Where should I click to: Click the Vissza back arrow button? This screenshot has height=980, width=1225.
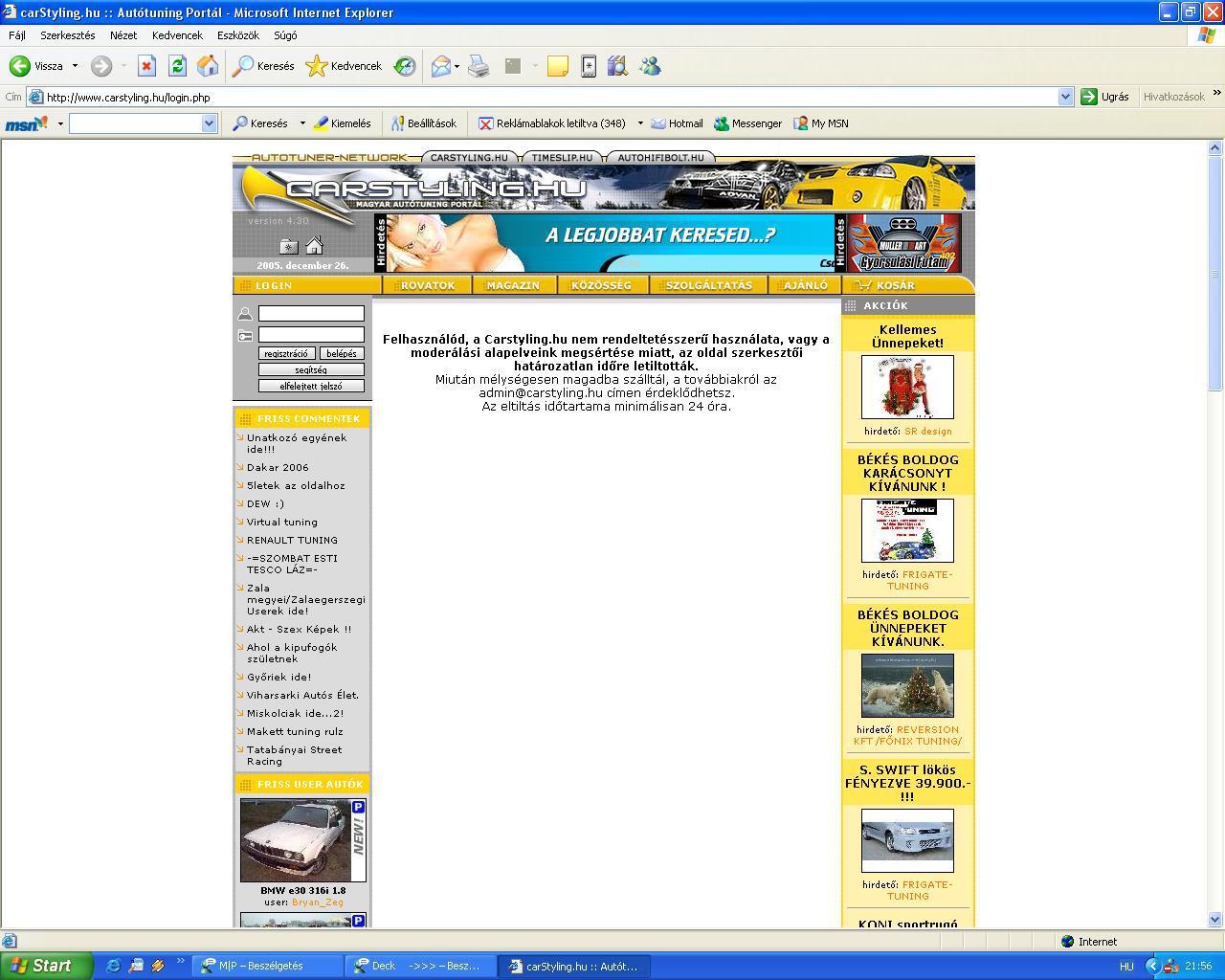[36, 66]
